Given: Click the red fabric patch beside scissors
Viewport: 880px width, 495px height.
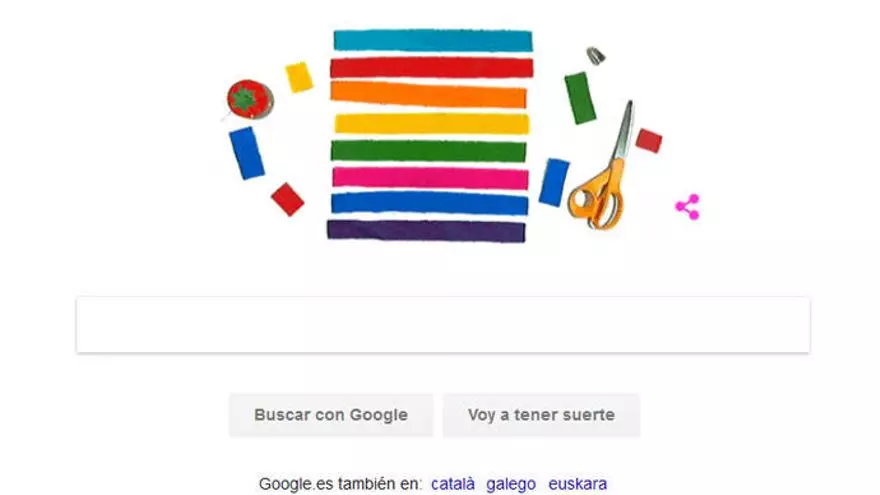Looking at the screenshot, I should [649, 140].
